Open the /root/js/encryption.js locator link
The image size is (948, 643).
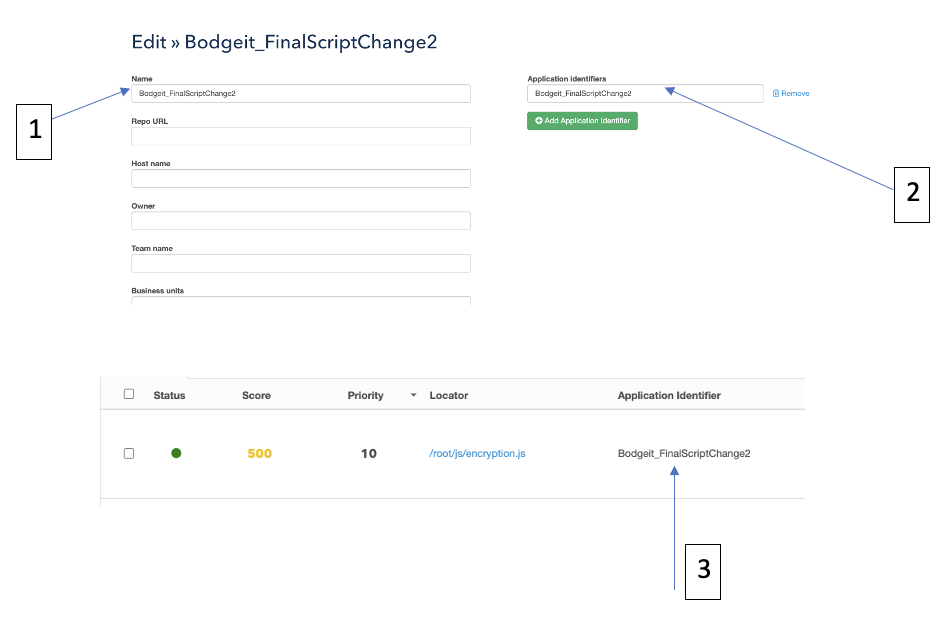click(x=477, y=453)
